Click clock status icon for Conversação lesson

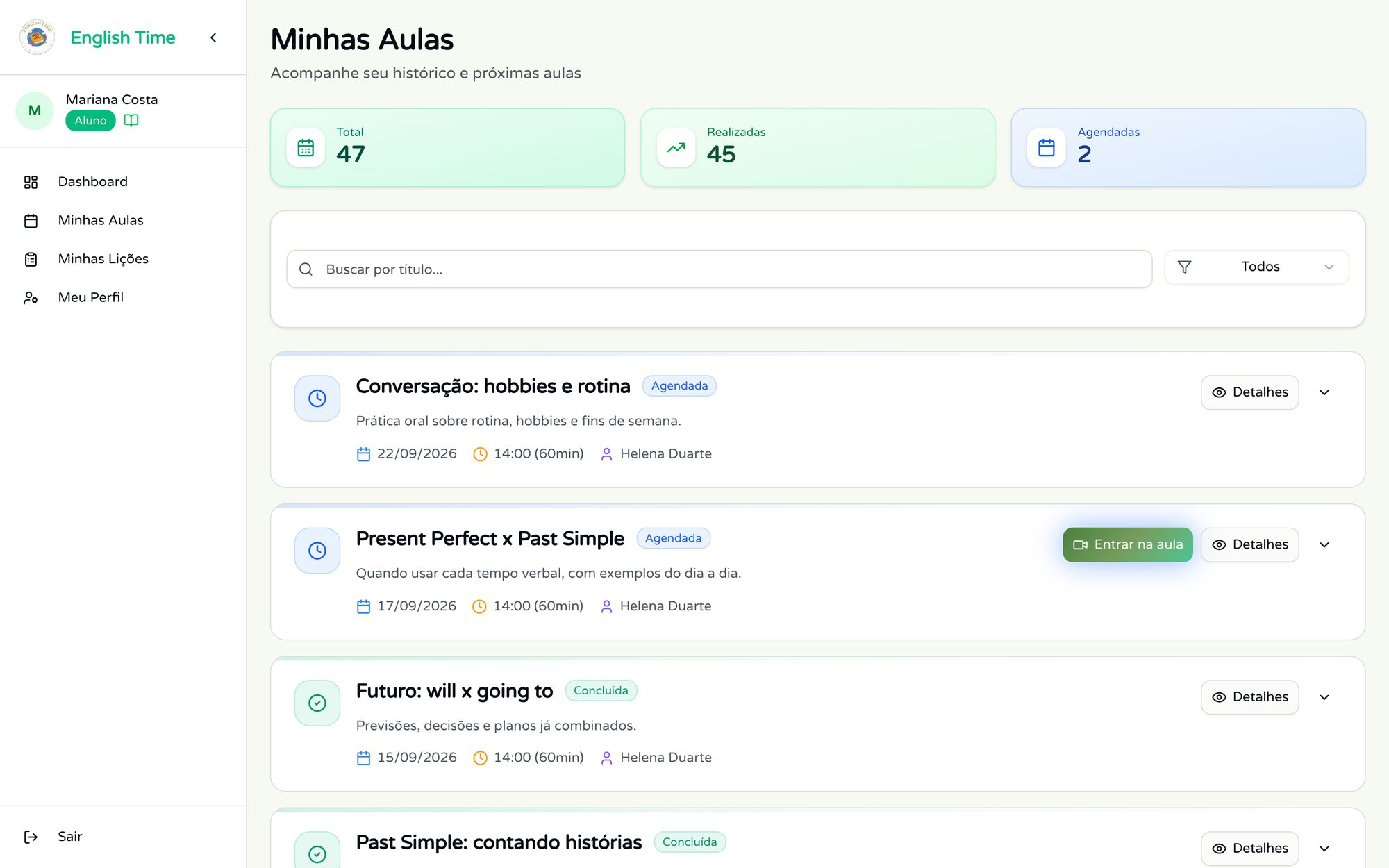point(317,399)
